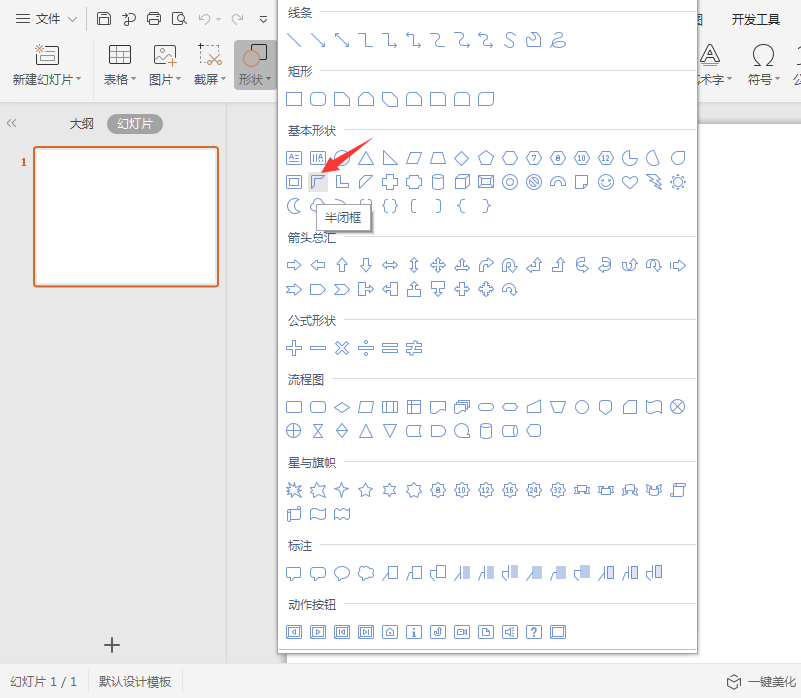Pick the flowchart decision diamond shape
The image size is (801, 698).
(342, 407)
